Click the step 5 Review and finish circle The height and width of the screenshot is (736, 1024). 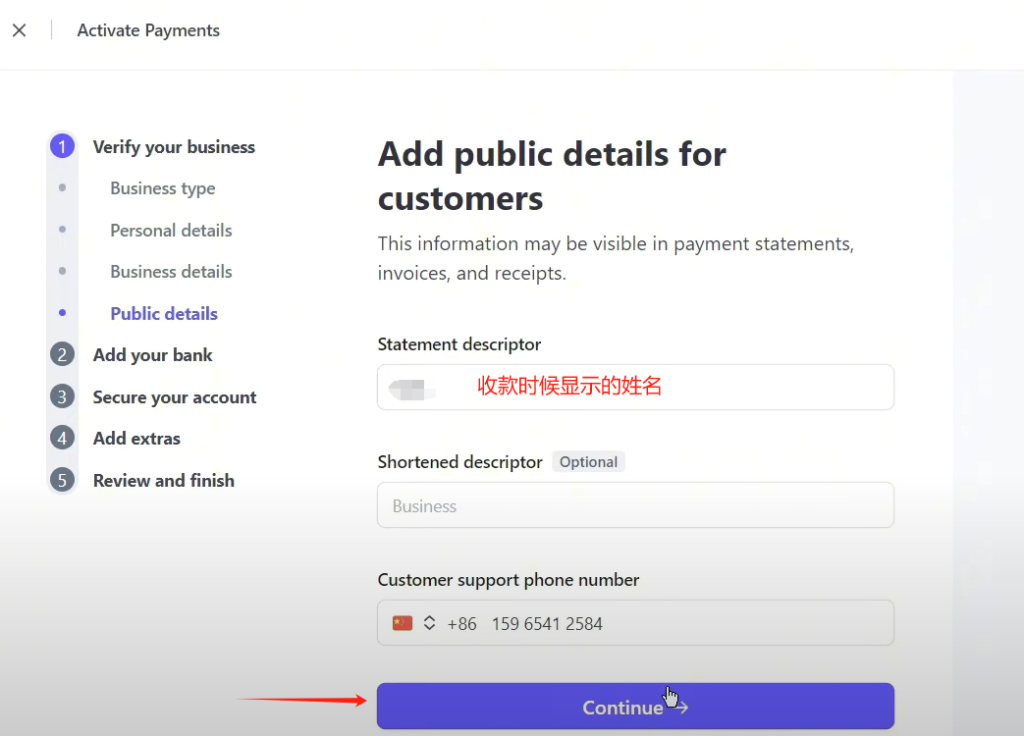coord(62,480)
